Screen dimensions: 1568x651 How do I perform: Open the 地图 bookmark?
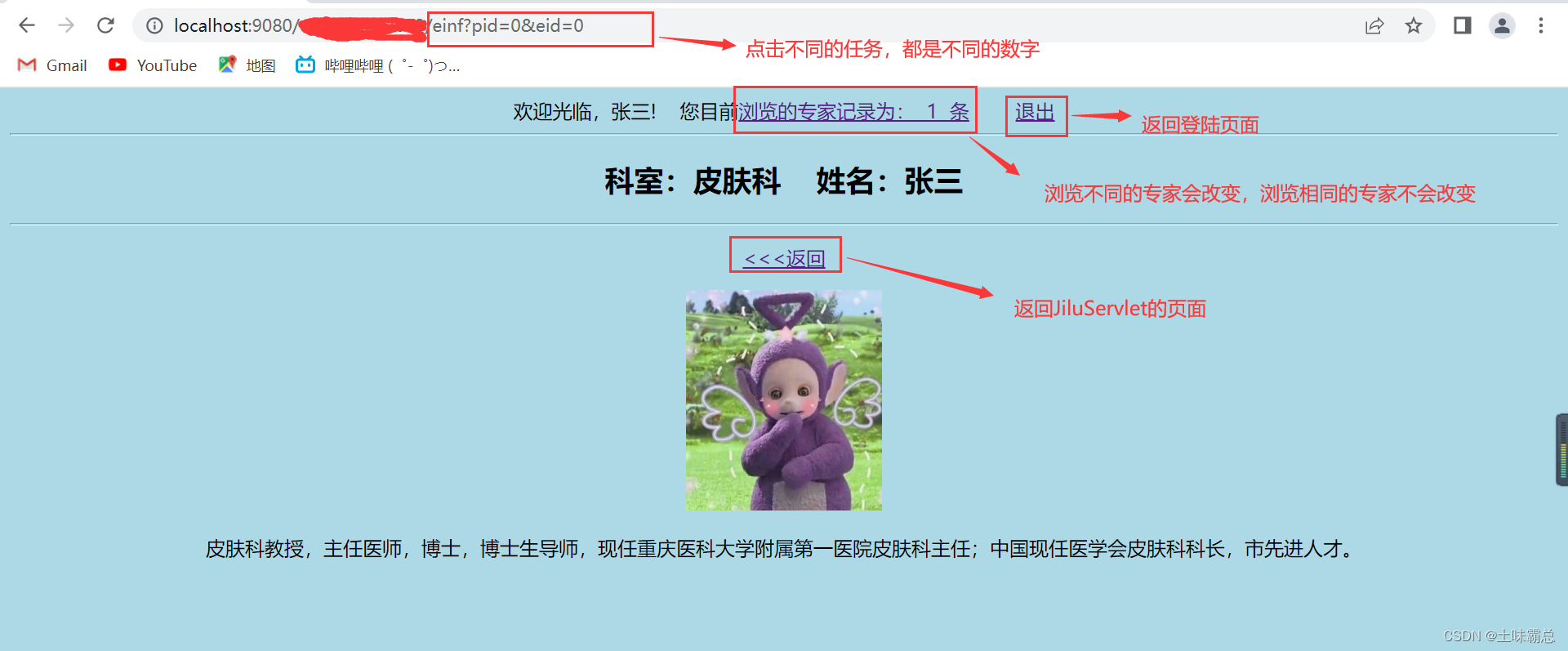(247, 65)
